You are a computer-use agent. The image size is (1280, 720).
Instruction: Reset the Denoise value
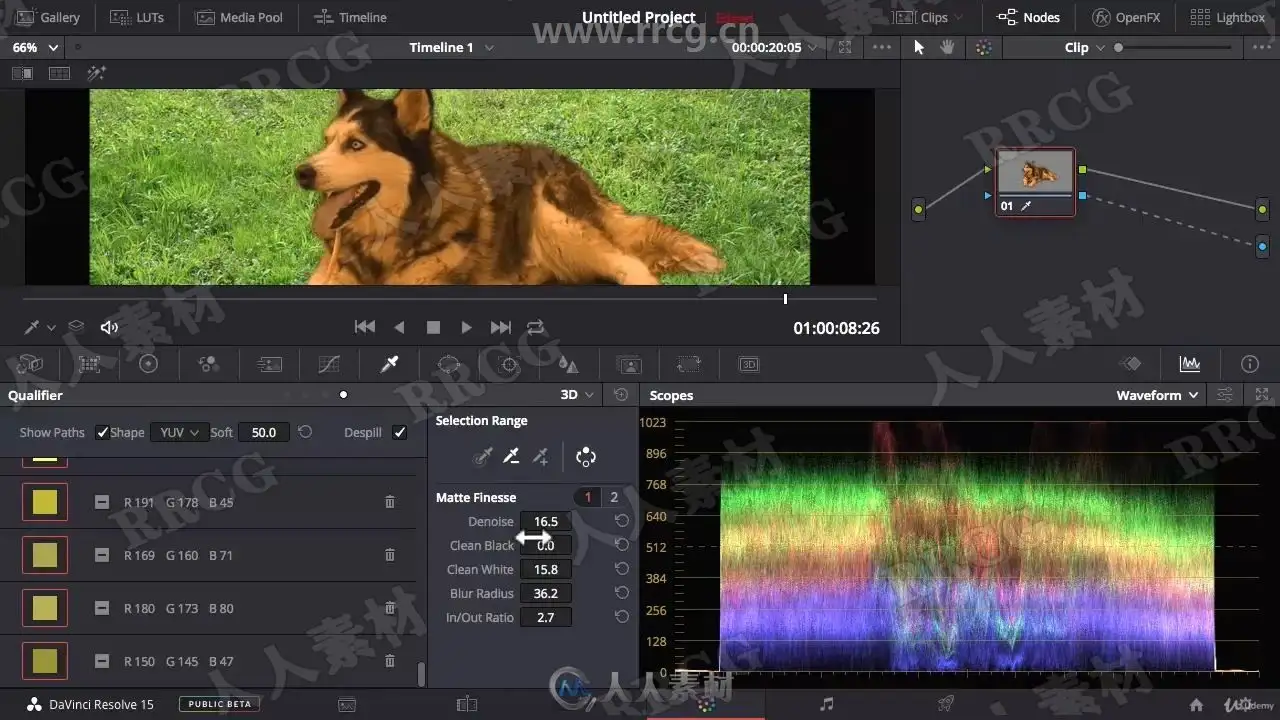click(x=622, y=521)
